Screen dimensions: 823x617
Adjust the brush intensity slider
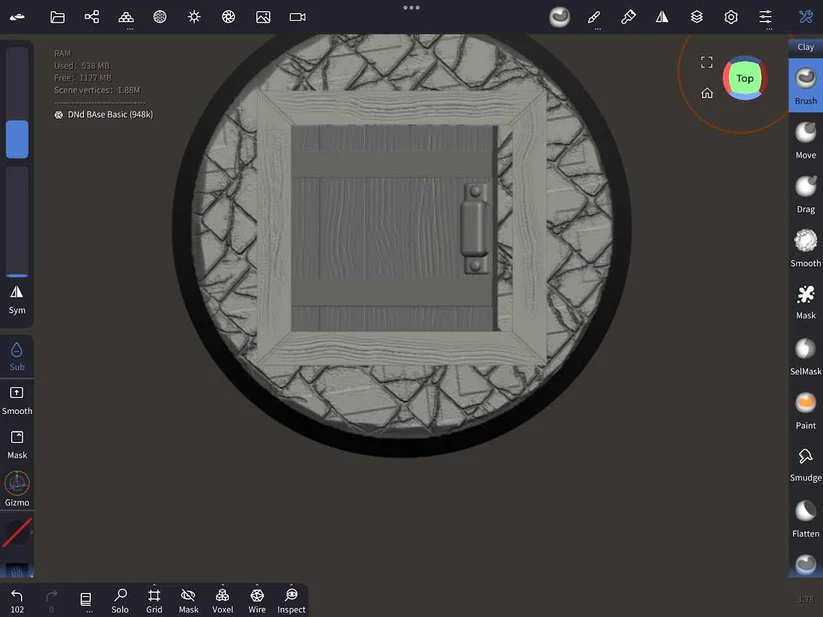[17, 221]
